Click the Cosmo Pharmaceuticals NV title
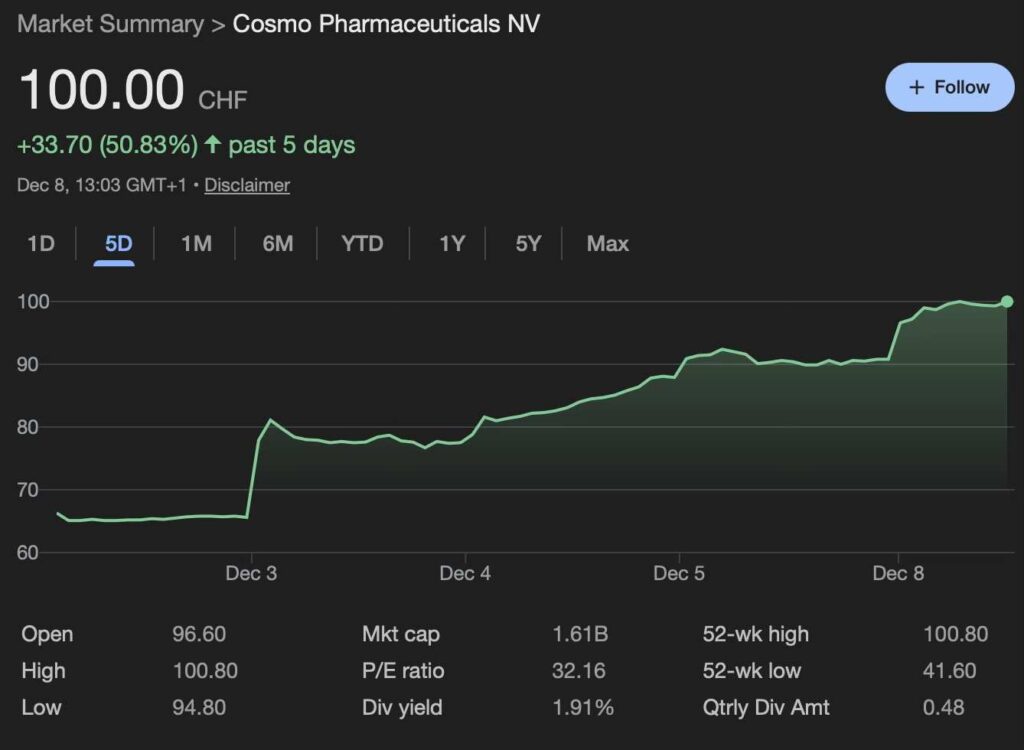 (386, 24)
